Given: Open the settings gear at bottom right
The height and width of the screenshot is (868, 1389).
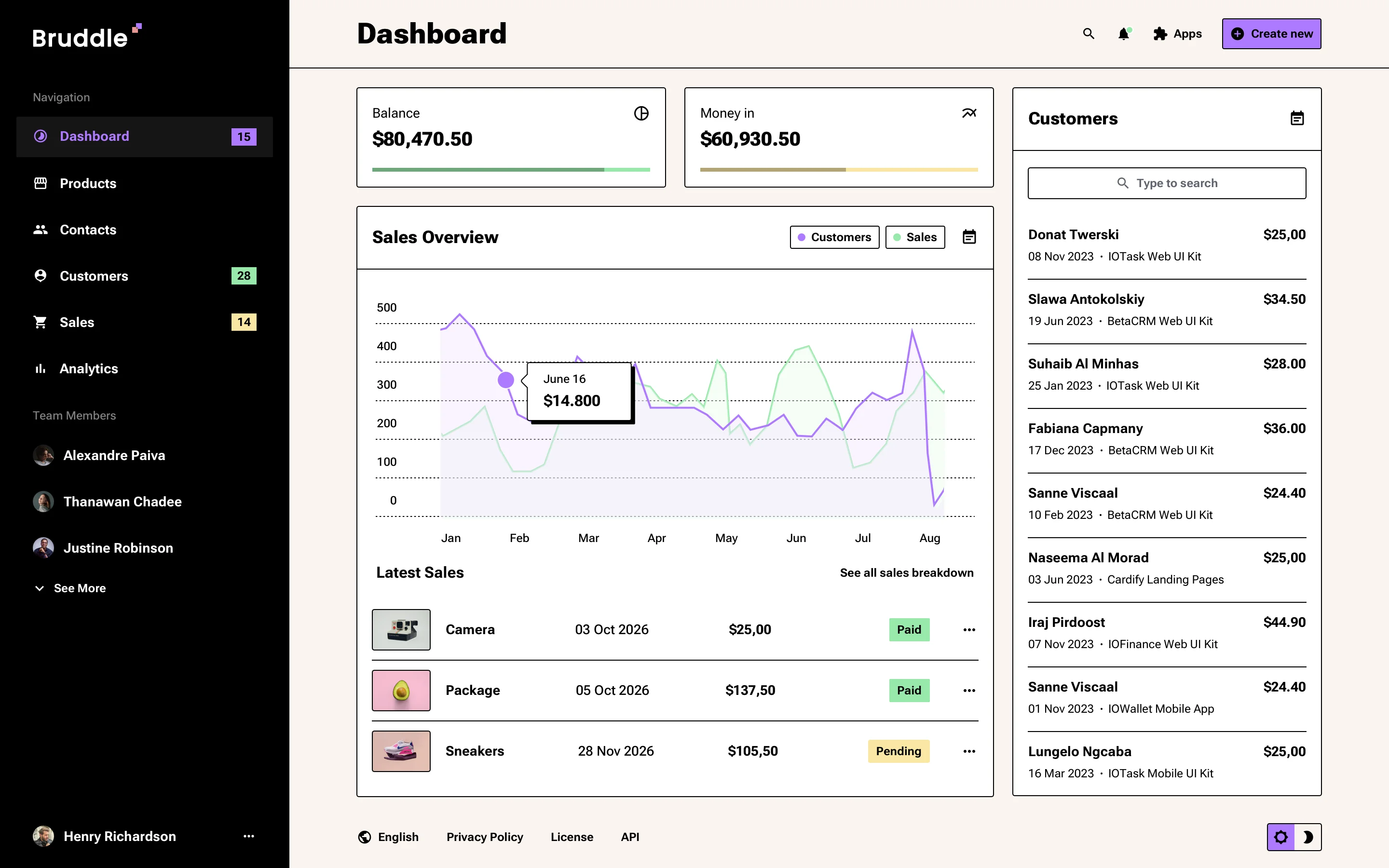Looking at the screenshot, I should point(1281,837).
